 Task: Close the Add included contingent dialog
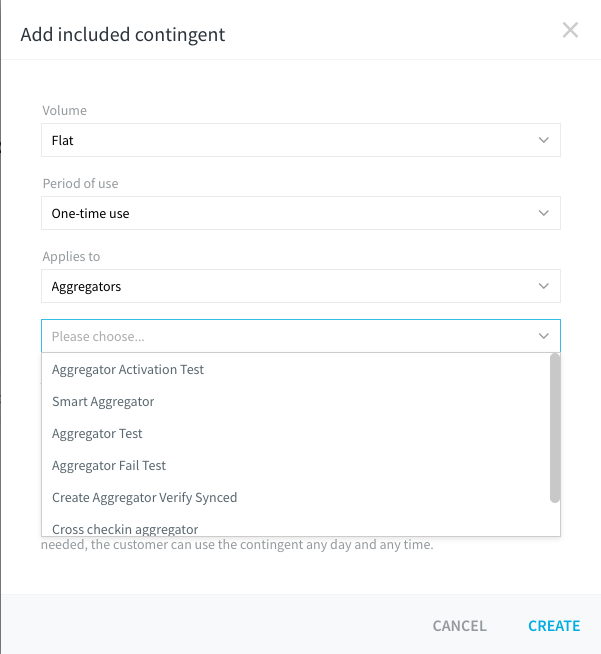click(570, 30)
